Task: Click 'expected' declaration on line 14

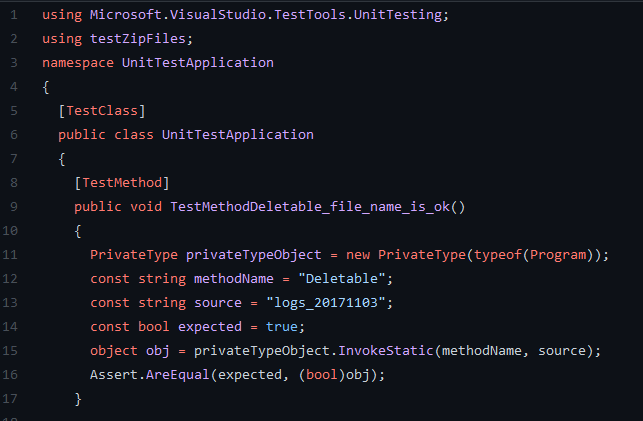Action: pyautogui.click(x=210, y=327)
